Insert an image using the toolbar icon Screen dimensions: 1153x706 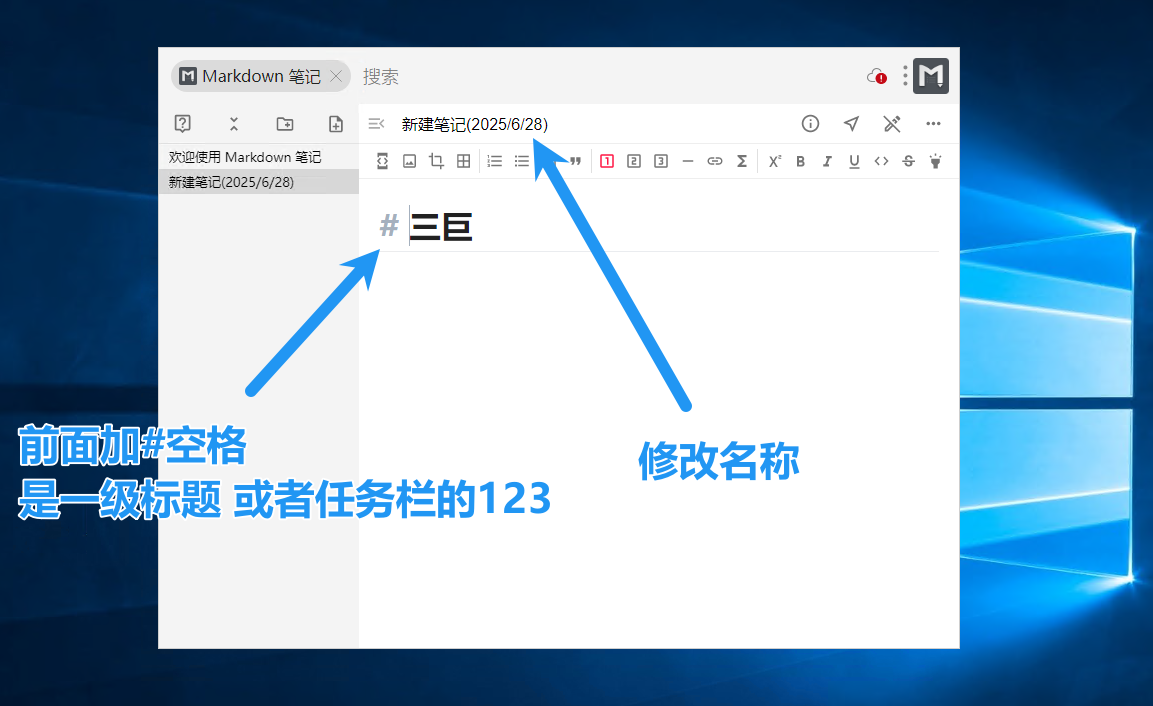coord(409,161)
